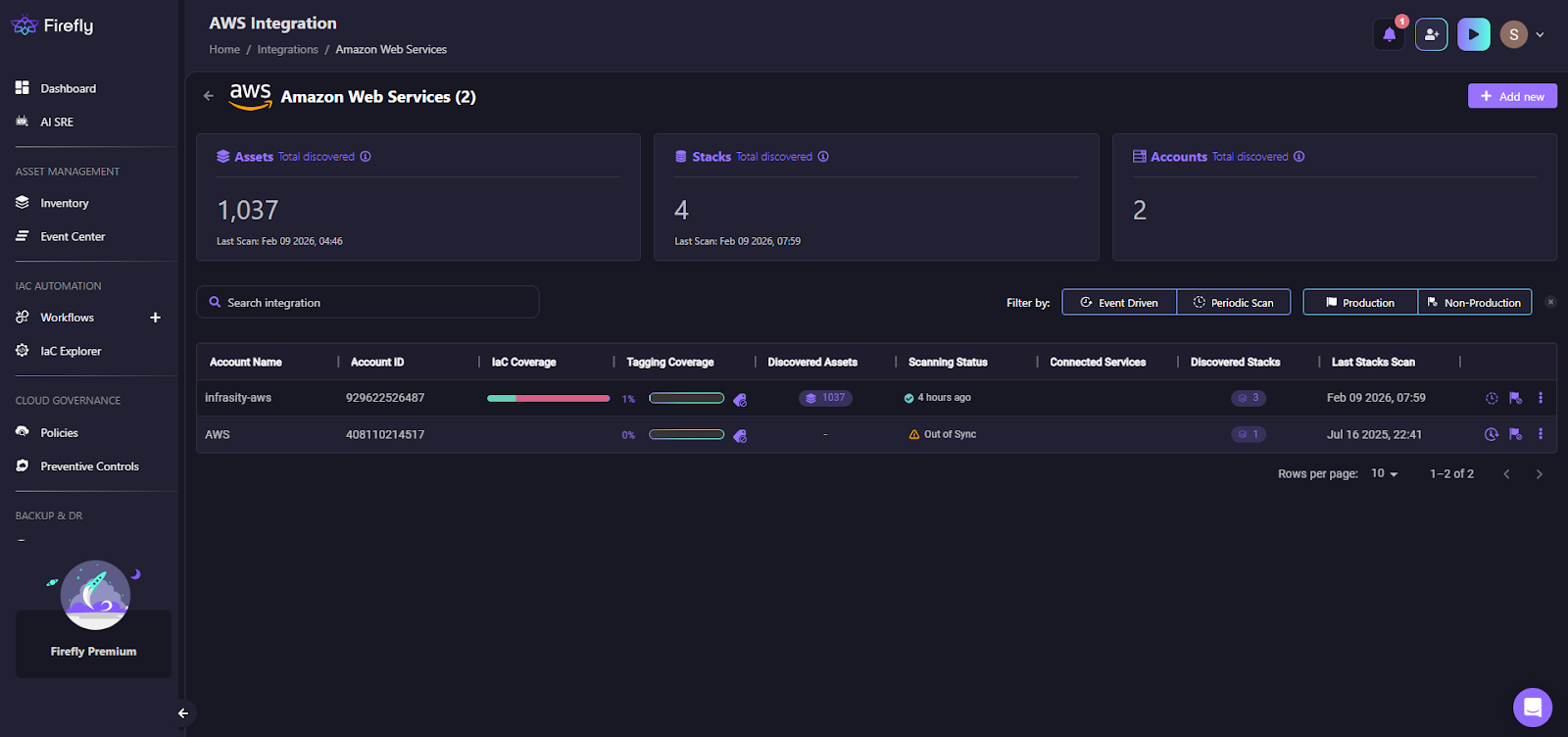This screenshot has width=1568, height=737.
Task: Toggle the Production filter
Action: click(x=1360, y=303)
